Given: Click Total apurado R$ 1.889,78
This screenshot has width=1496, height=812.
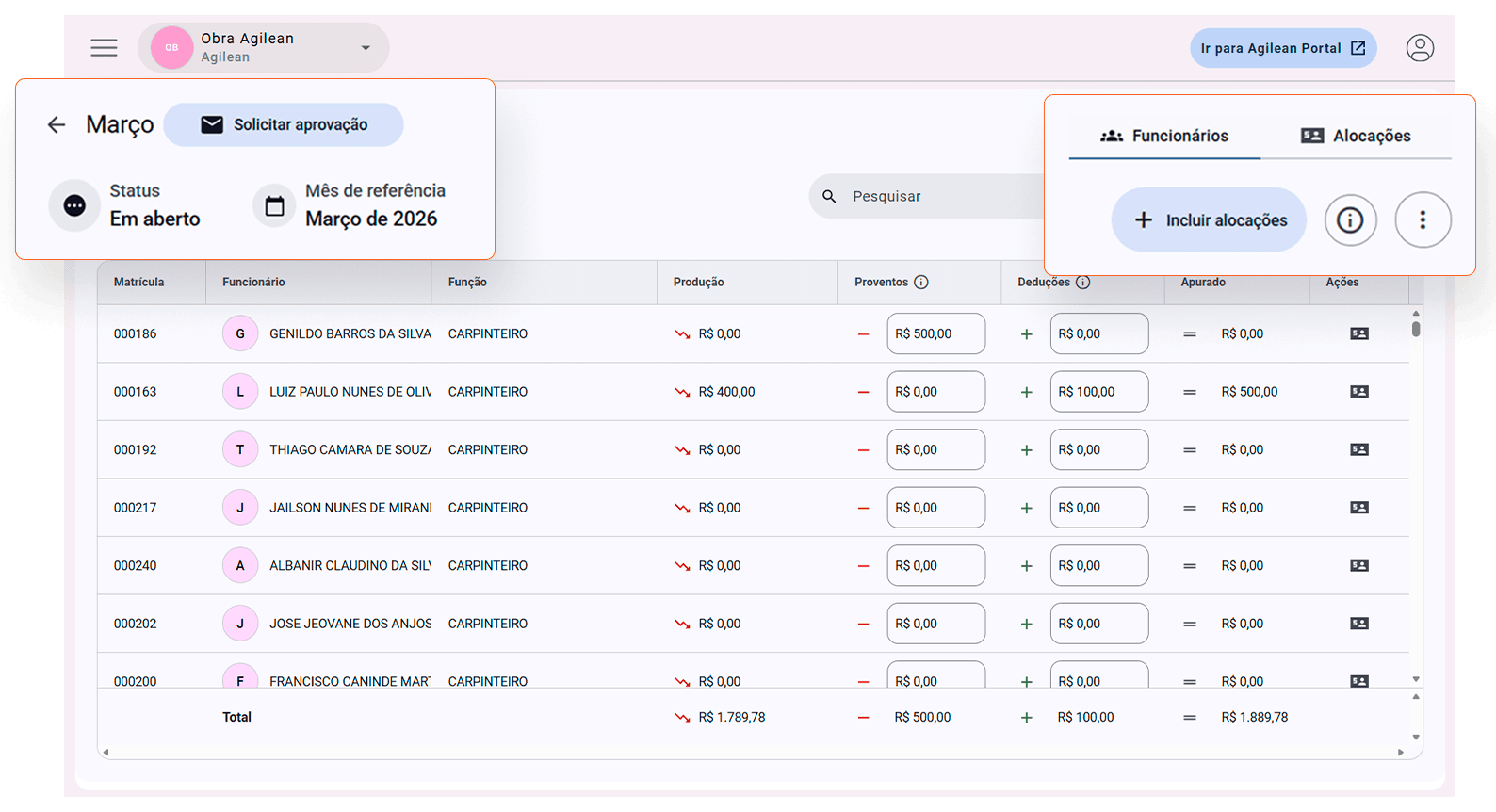Looking at the screenshot, I should pos(1254,718).
